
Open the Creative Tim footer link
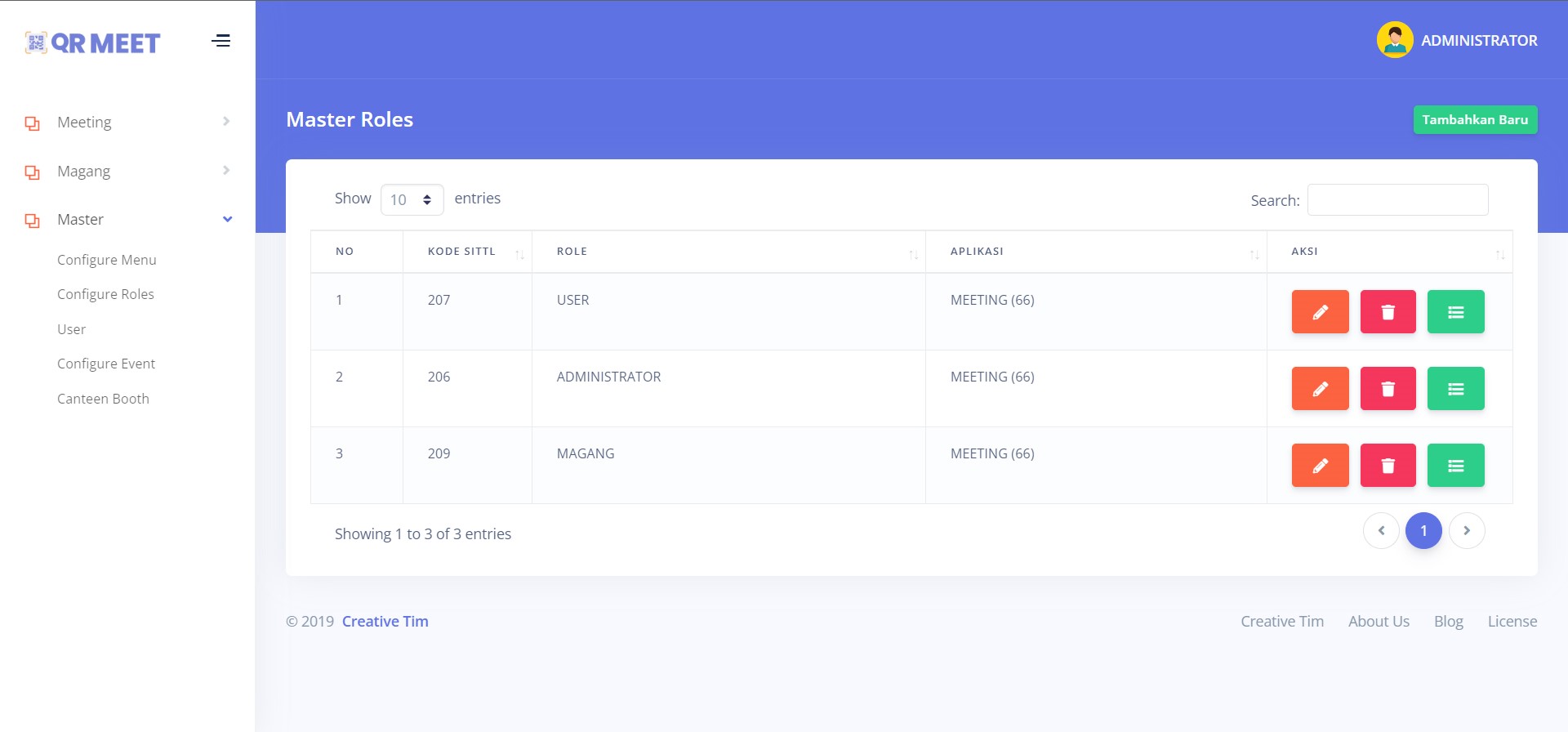(385, 622)
